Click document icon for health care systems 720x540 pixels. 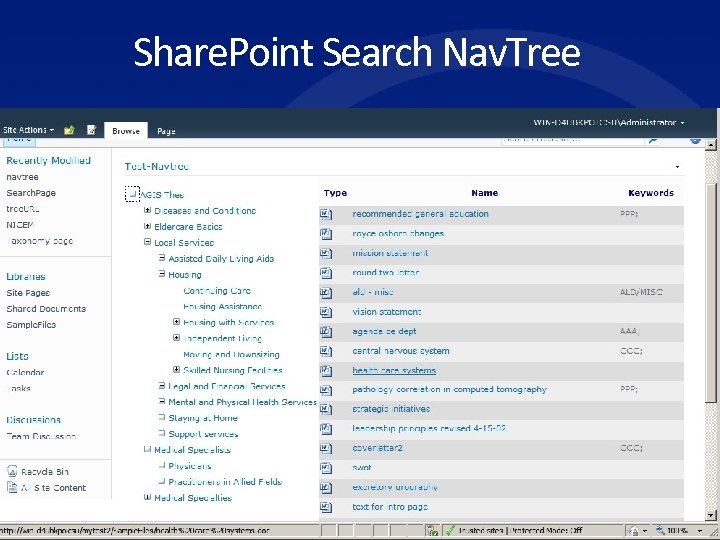pyautogui.click(x=326, y=371)
